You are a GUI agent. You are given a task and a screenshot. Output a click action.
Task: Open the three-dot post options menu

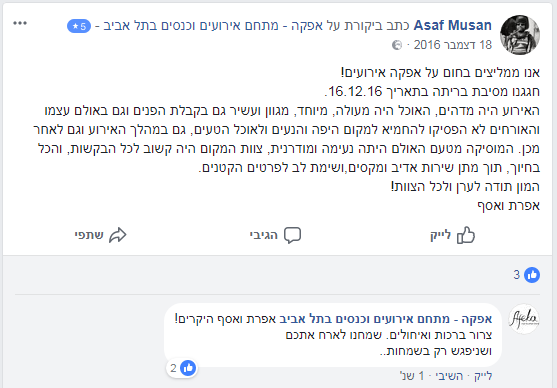coord(20,23)
